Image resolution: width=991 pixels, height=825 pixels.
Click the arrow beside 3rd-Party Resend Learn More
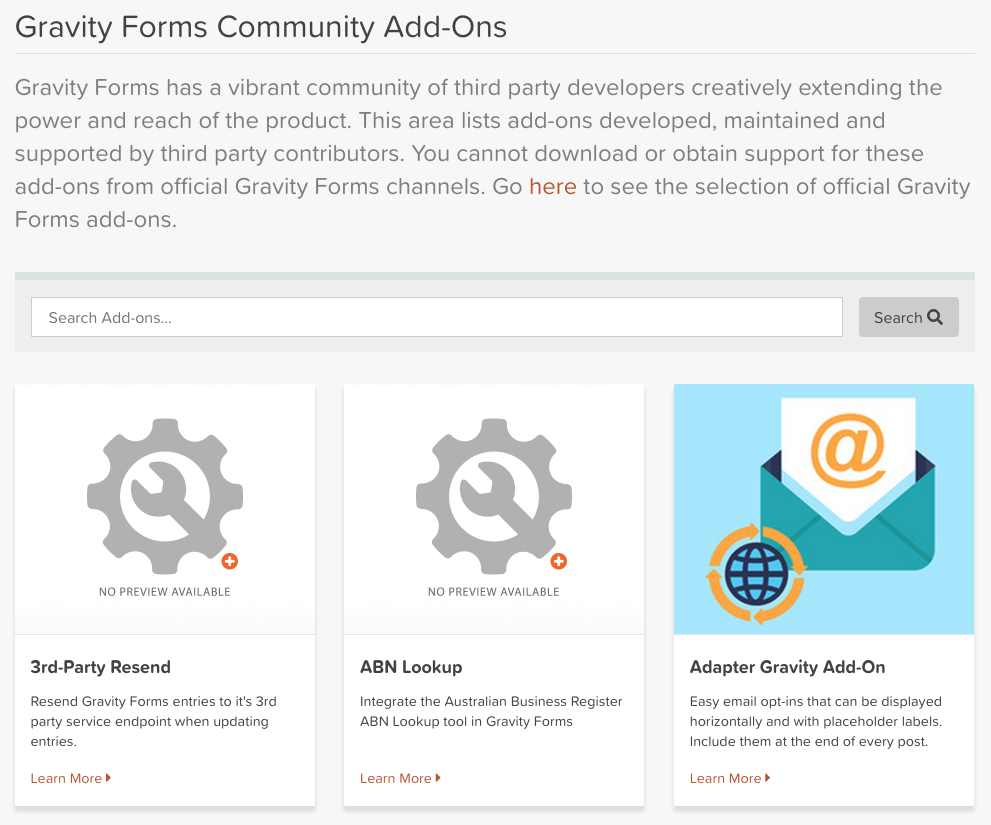pyautogui.click(x=109, y=778)
